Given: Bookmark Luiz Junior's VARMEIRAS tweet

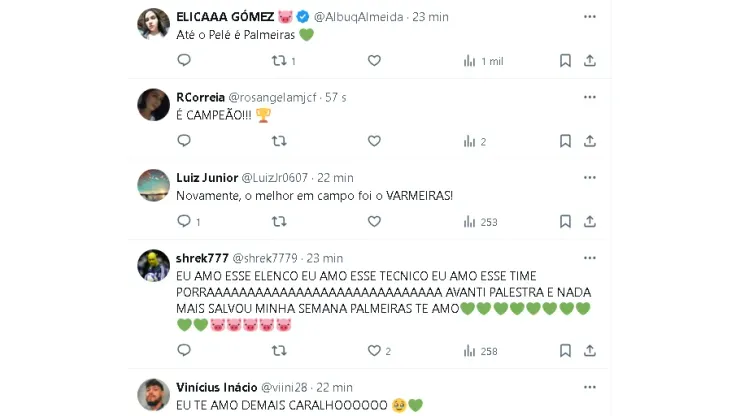Looking at the screenshot, I should coord(565,221).
